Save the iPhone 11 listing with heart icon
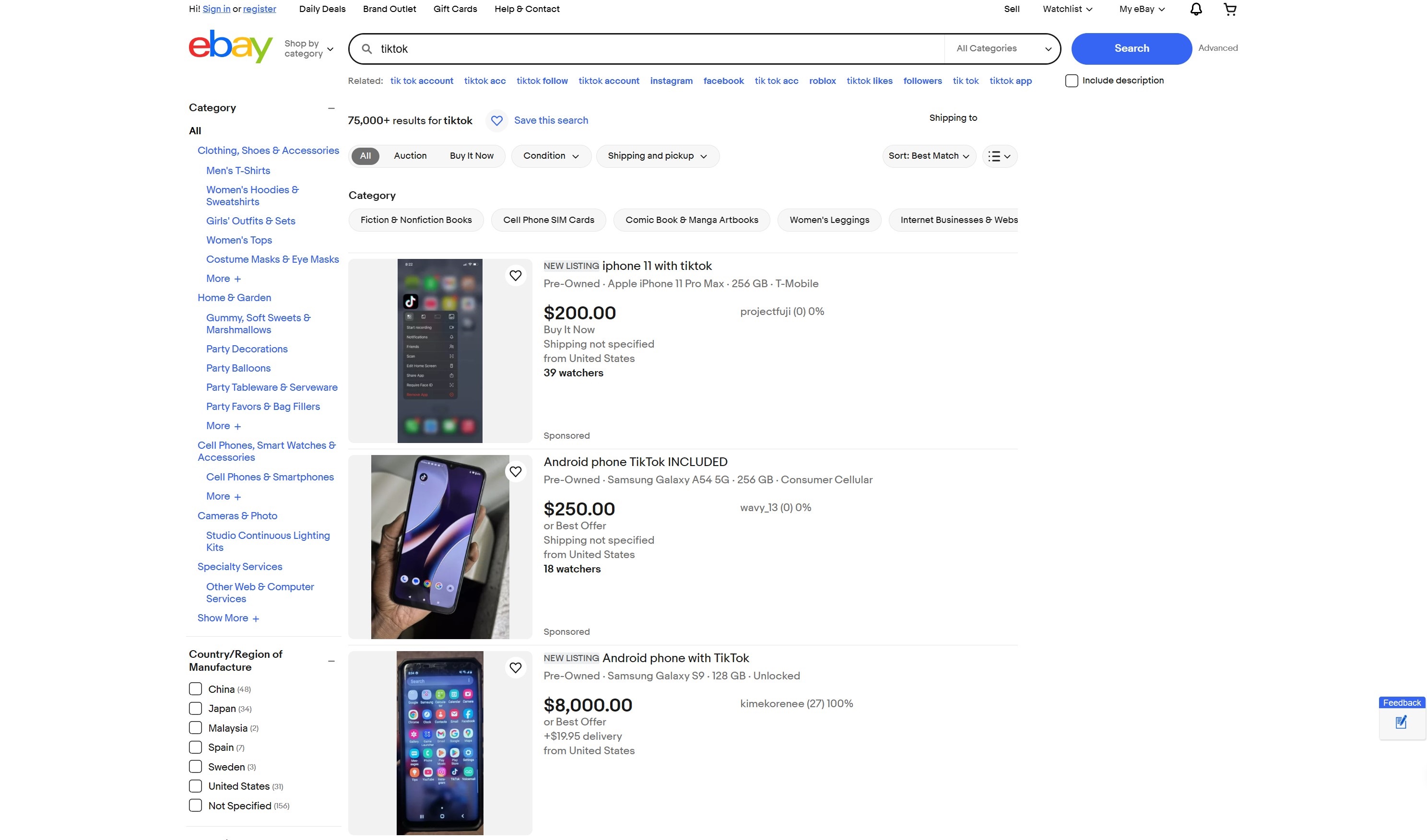 515,276
